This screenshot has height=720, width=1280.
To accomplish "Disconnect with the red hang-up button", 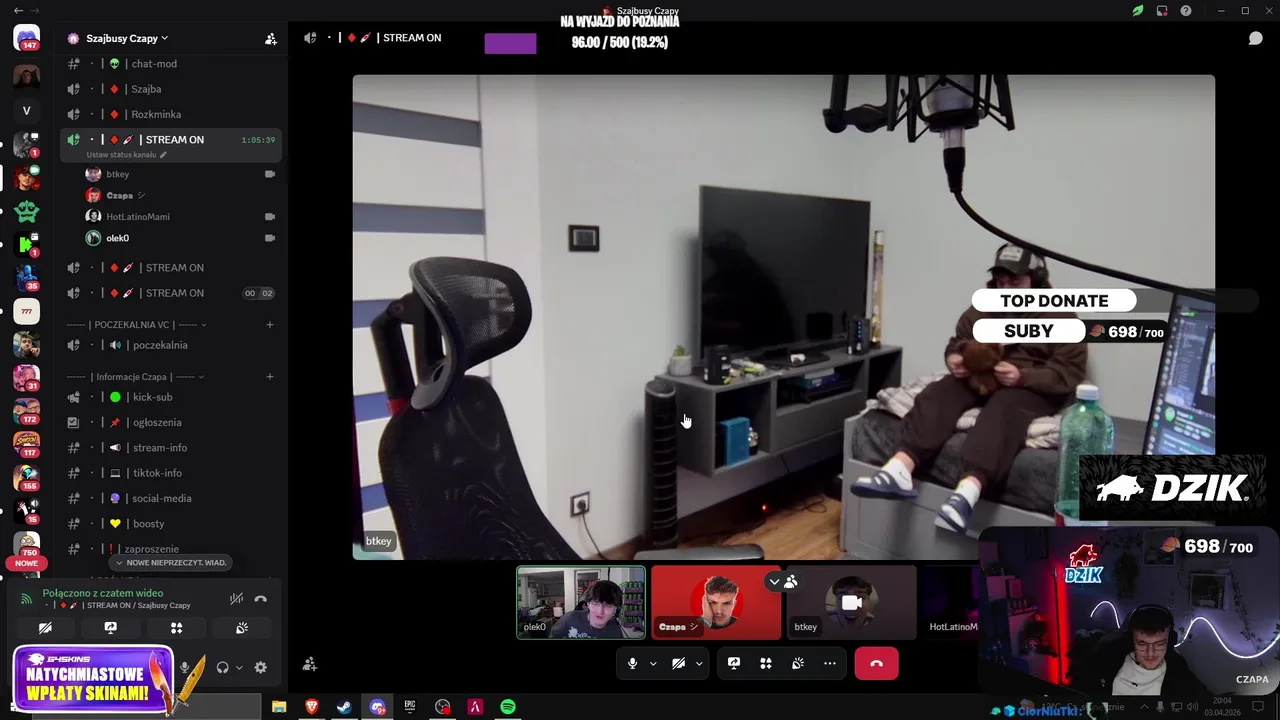I will tap(876, 663).
